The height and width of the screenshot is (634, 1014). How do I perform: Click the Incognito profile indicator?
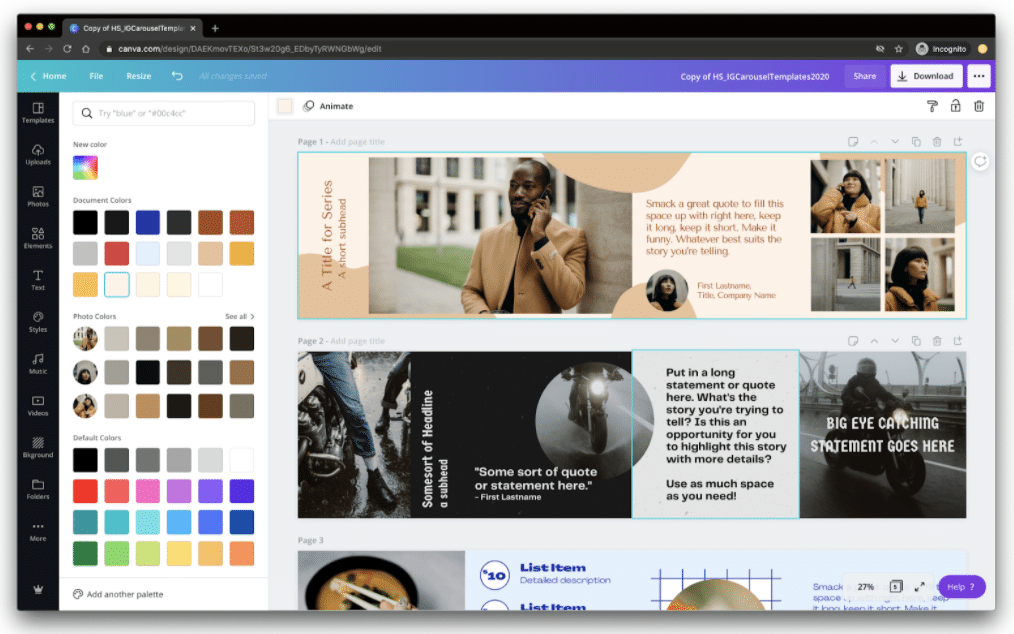pos(942,49)
